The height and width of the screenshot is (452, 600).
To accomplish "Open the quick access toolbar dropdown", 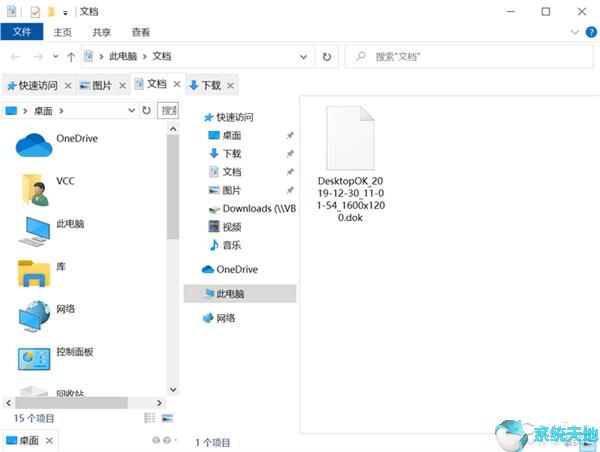I will tap(65, 13).
